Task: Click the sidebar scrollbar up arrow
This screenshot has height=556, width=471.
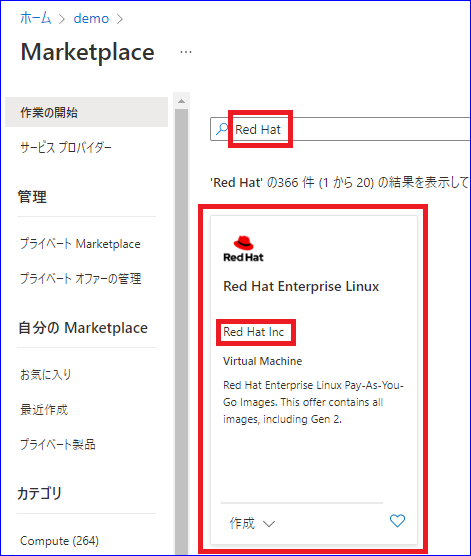Action: (182, 101)
